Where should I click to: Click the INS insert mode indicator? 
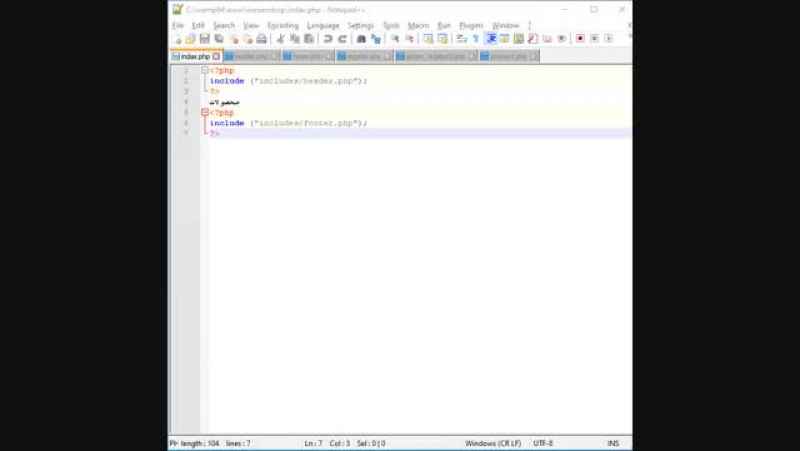(x=613, y=443)
